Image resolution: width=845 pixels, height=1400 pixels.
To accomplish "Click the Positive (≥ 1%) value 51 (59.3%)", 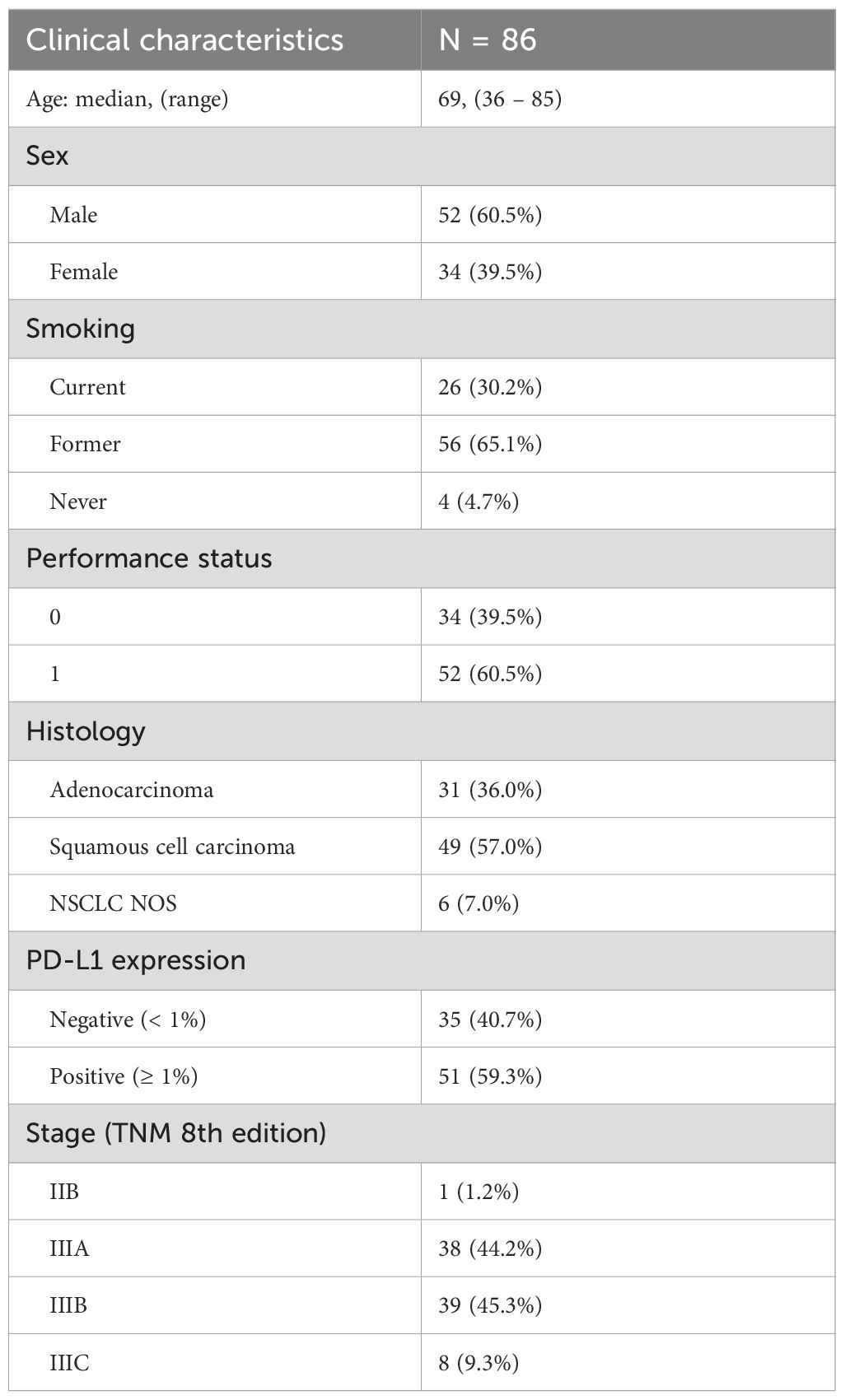I will click(490, 1076).
